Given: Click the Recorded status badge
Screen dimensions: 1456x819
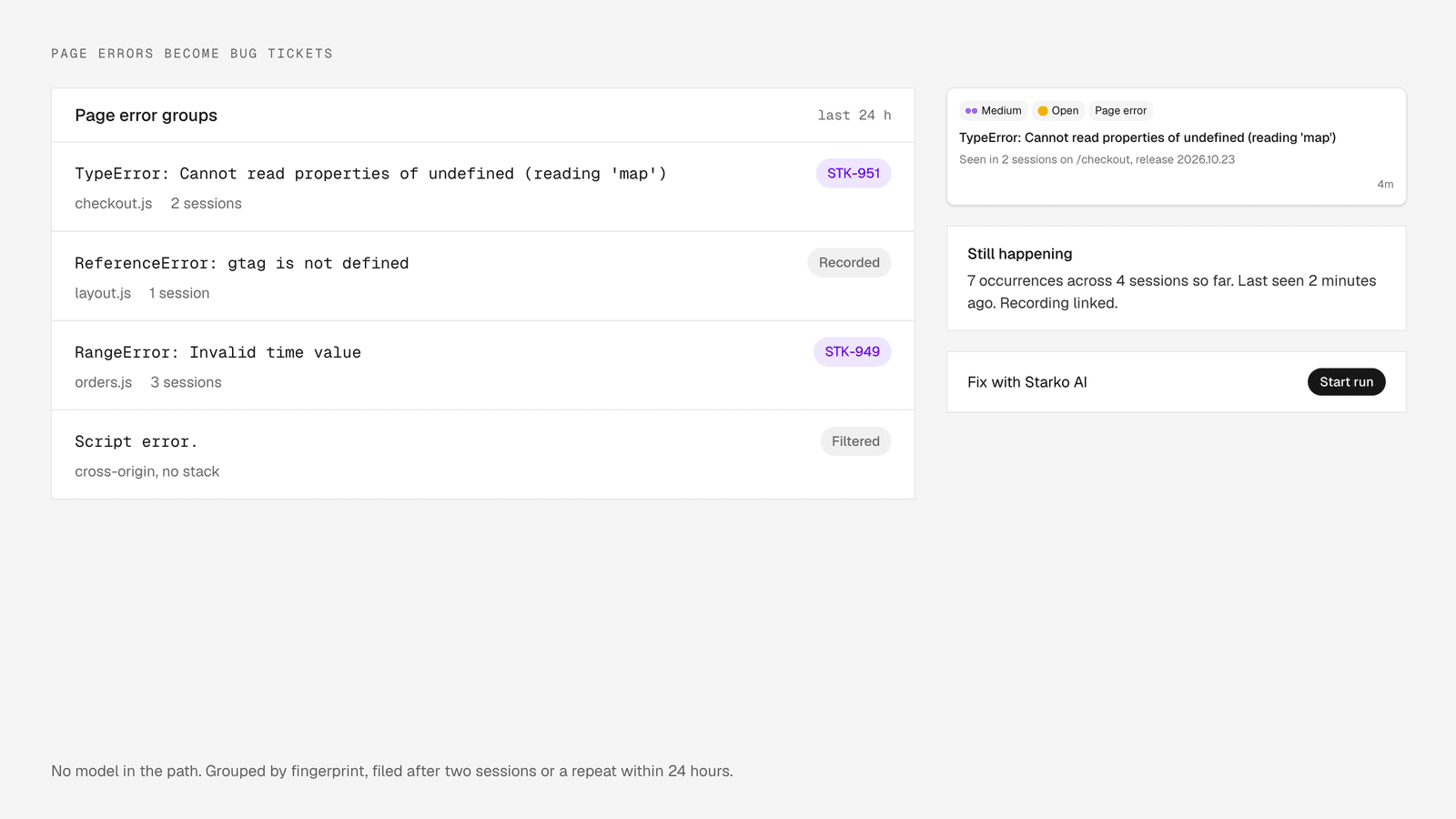Looking at the screenshot, I should pos(849,262).
